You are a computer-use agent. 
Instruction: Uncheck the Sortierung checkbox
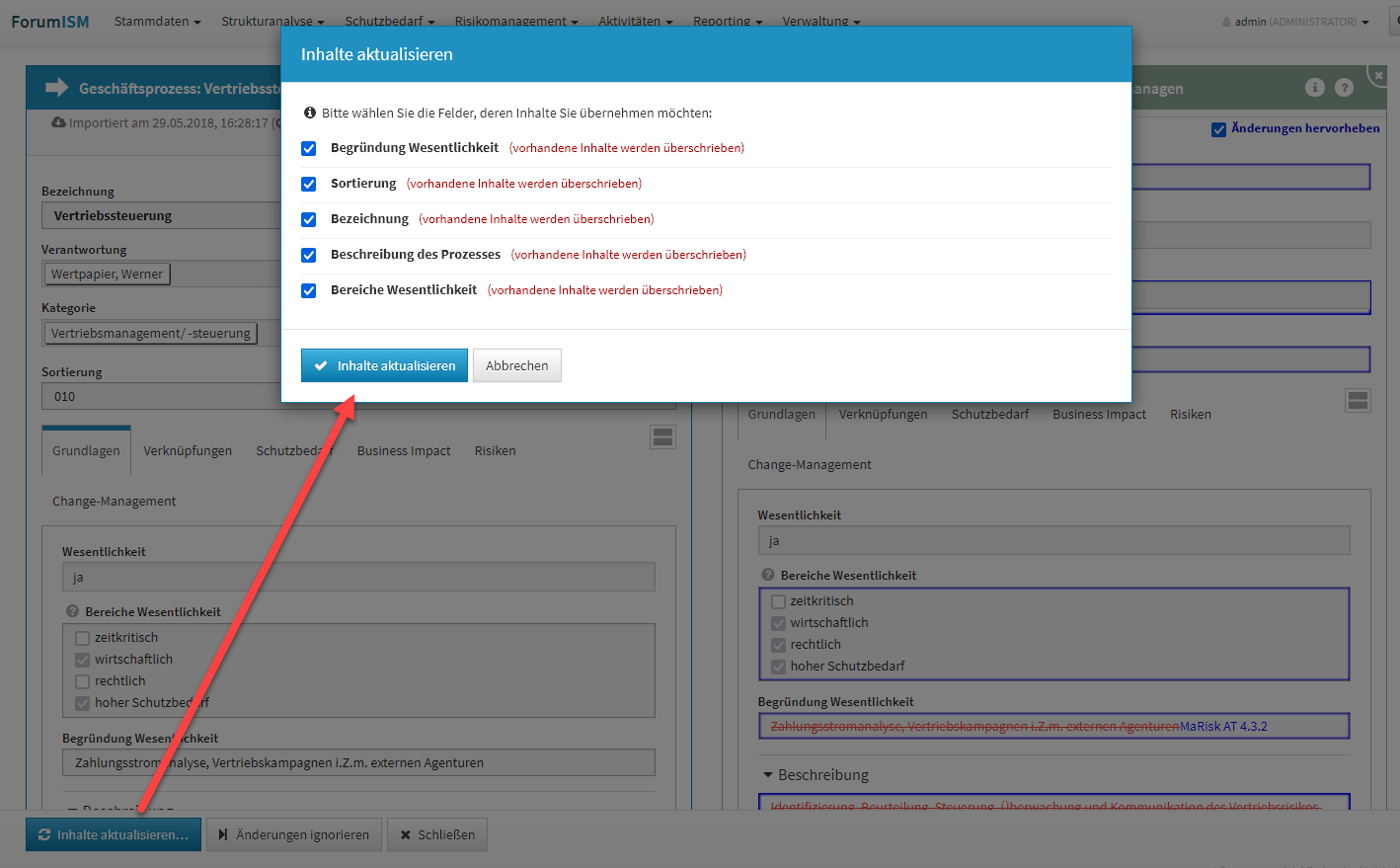309,184
